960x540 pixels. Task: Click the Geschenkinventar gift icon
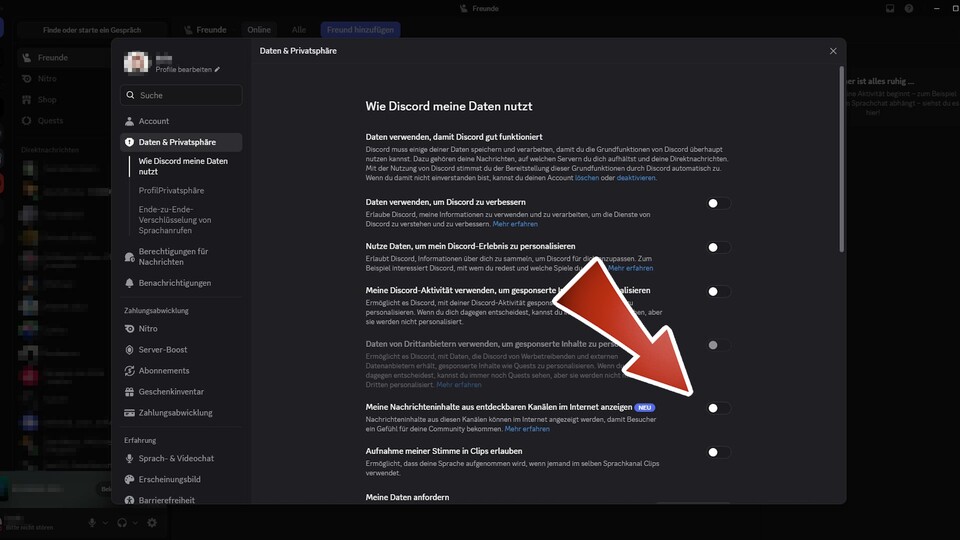[x=129, y=392]
